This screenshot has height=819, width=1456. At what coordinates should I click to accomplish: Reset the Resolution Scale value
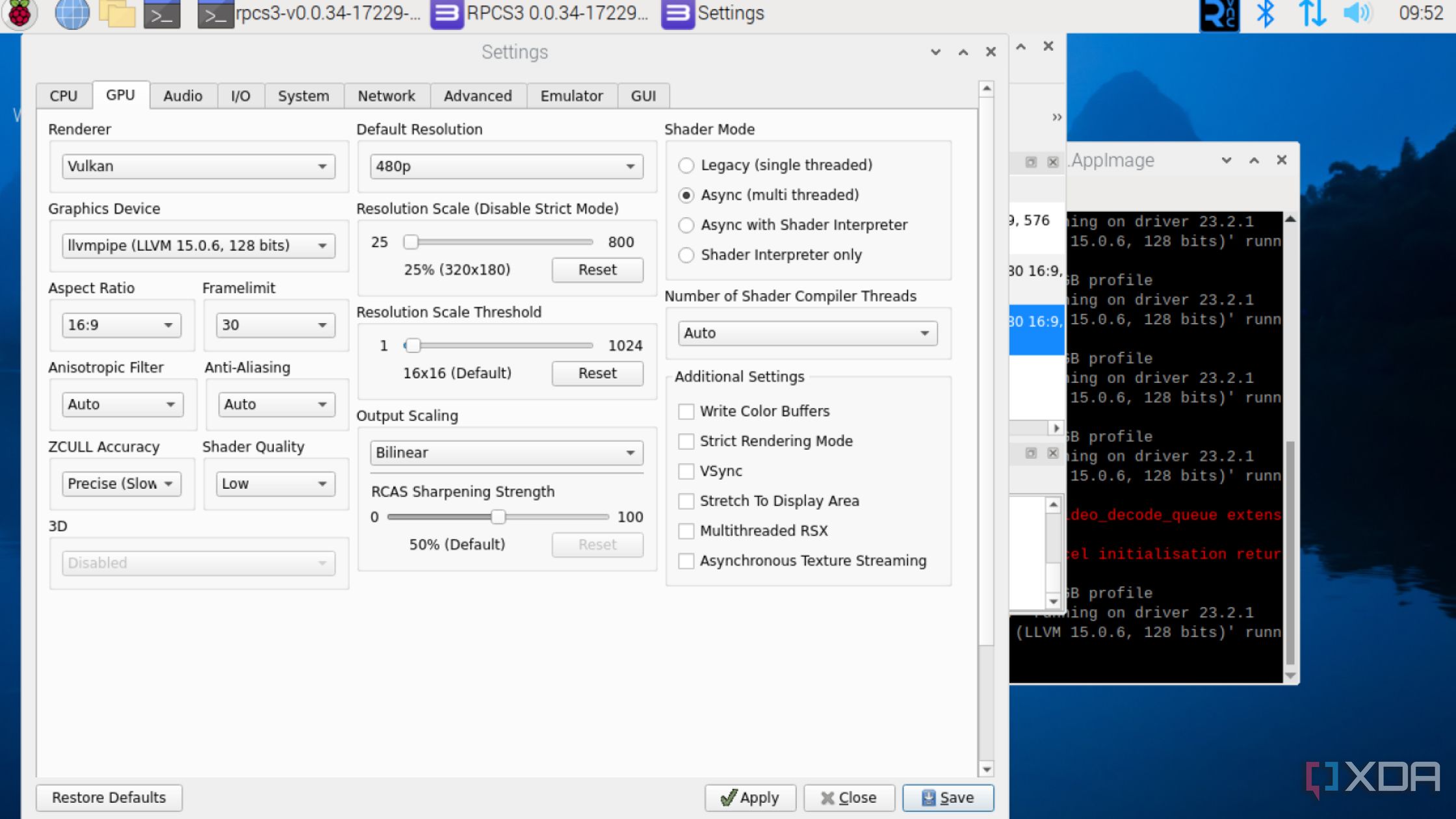[597, 270]
